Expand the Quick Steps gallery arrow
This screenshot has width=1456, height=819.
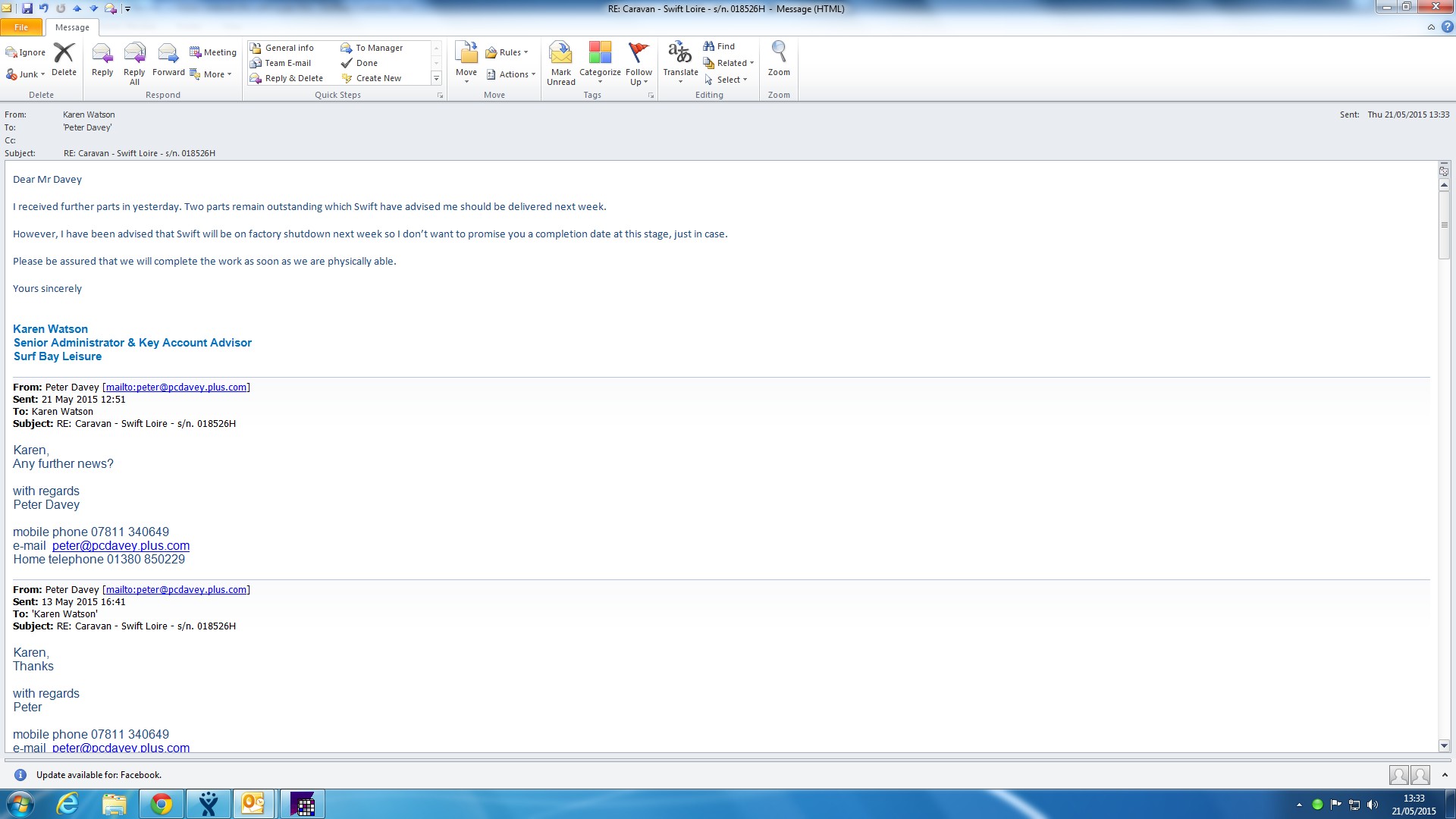[436, 78]
